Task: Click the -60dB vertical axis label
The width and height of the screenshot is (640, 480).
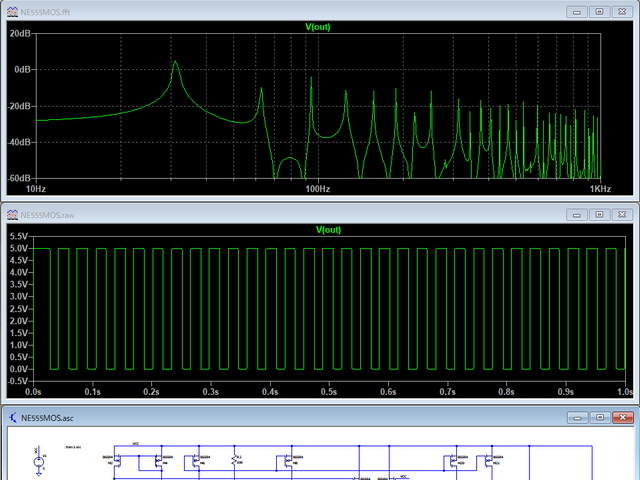Action: click(x=19, y=178)
